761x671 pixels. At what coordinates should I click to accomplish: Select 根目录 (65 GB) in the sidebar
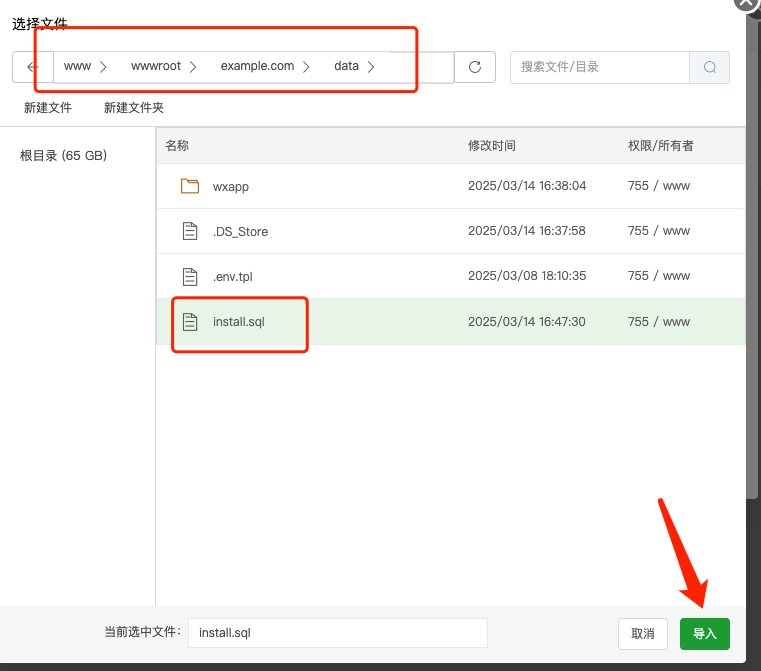click(x=64, y=156)
